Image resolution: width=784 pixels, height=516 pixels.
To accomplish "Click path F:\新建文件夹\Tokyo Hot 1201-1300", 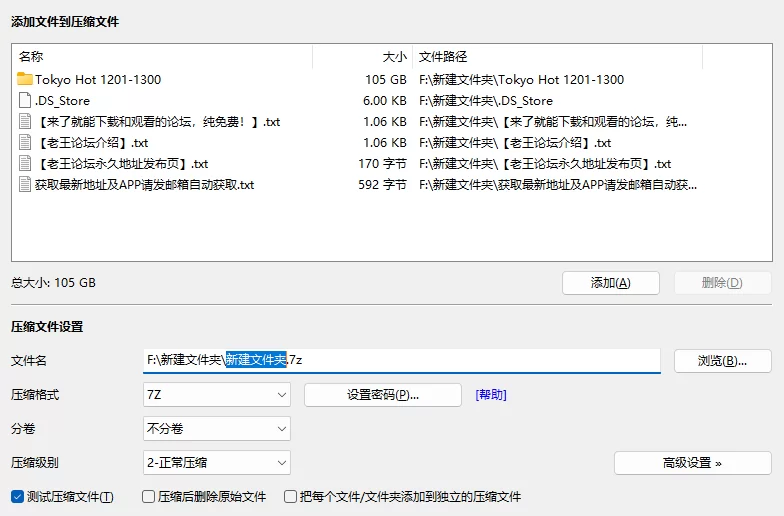I will (522, 80).
